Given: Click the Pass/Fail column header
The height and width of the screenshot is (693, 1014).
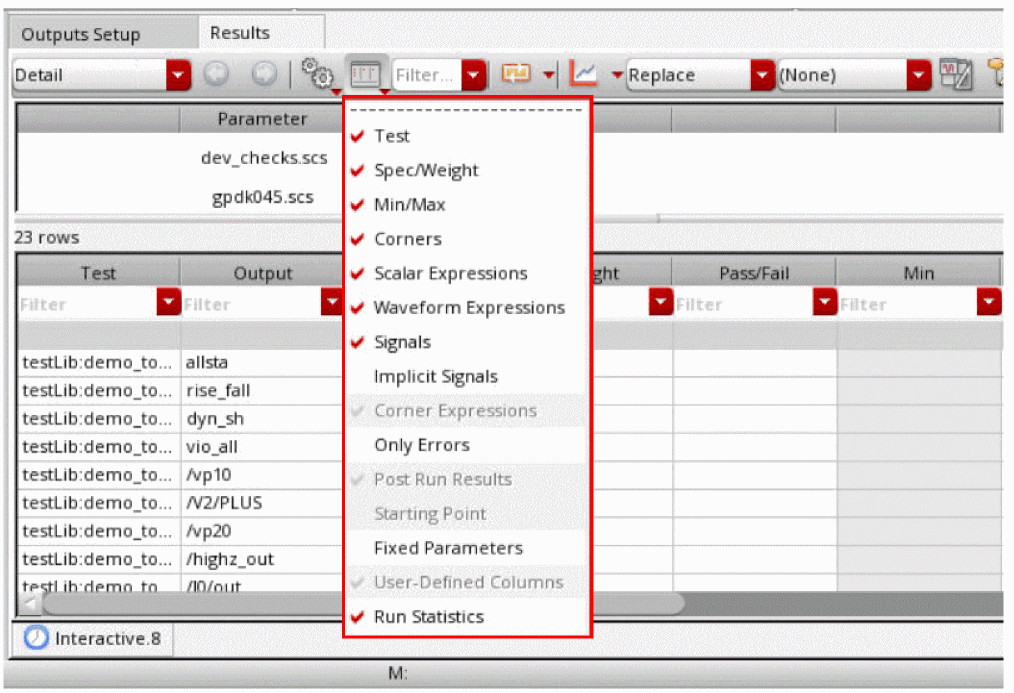Looking at the screenshot, I should point(754,273).
